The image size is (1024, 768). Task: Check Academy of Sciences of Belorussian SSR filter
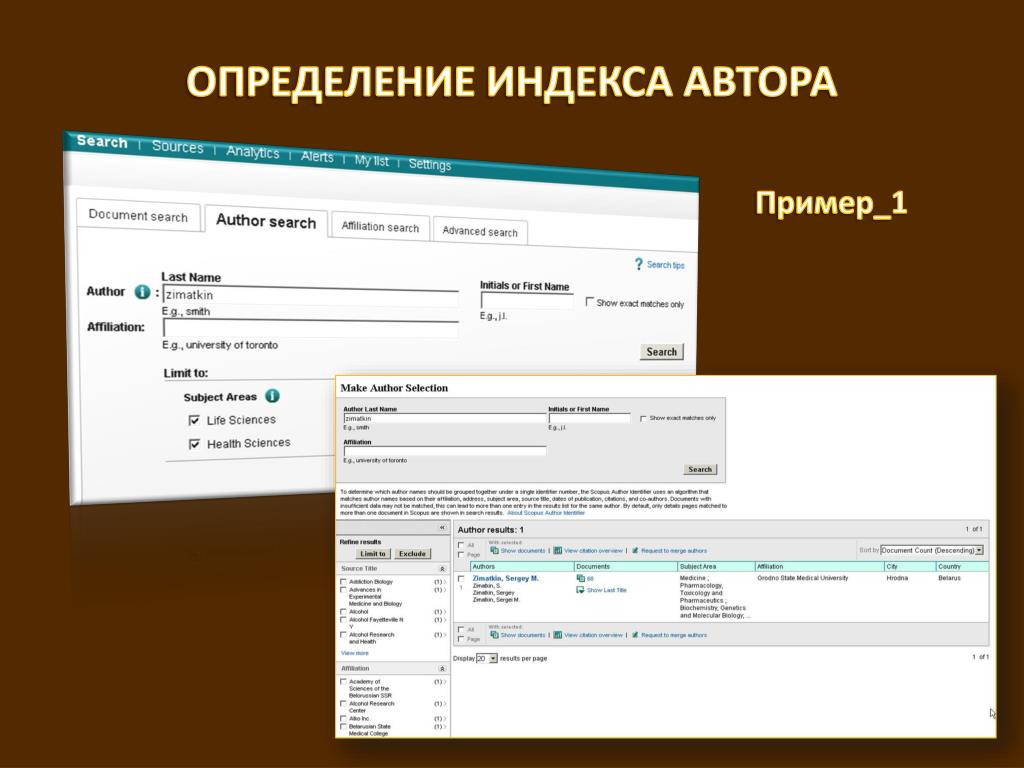(x=344, y=682)
